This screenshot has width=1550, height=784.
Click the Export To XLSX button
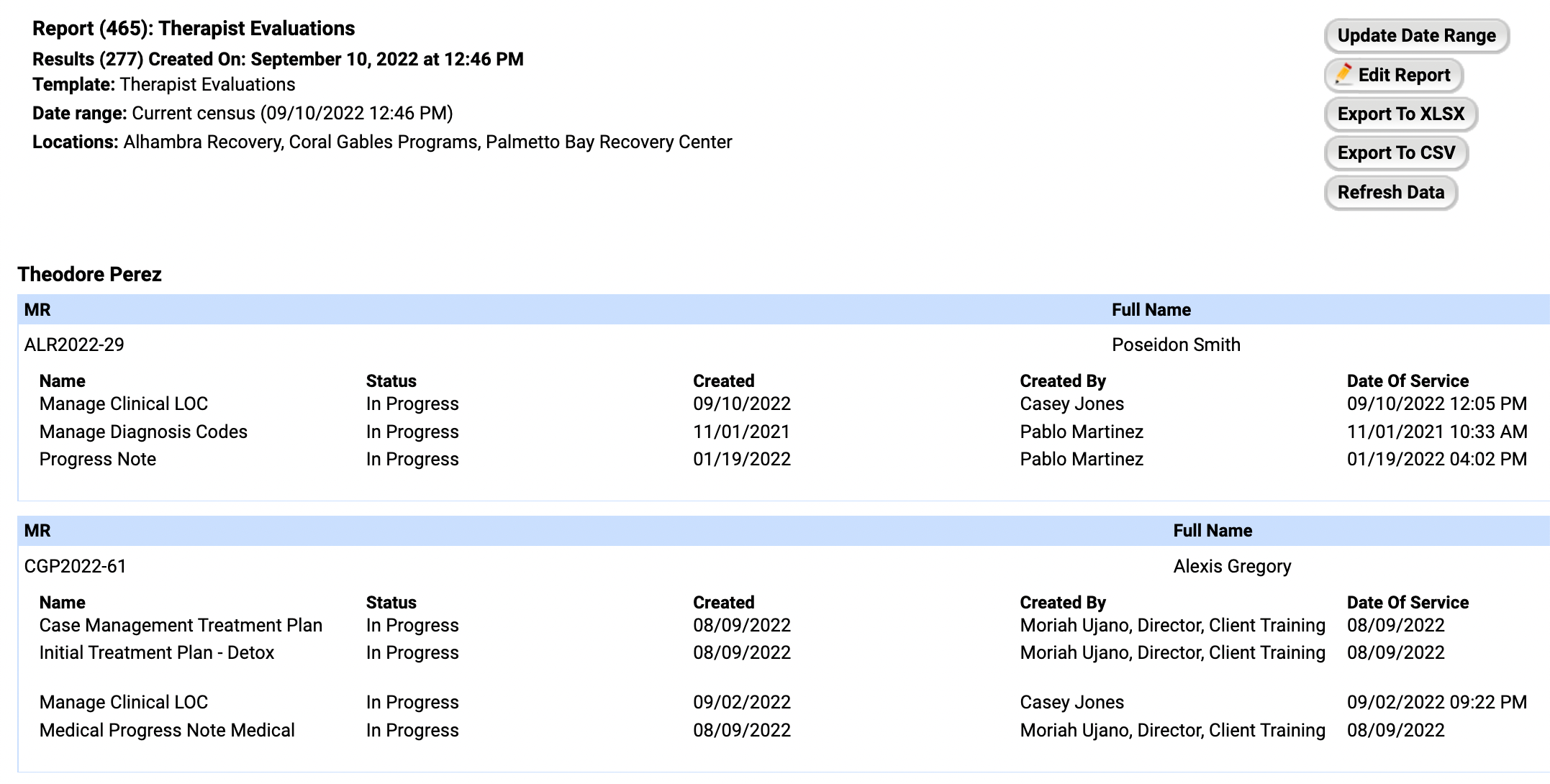coord(1400,114)
